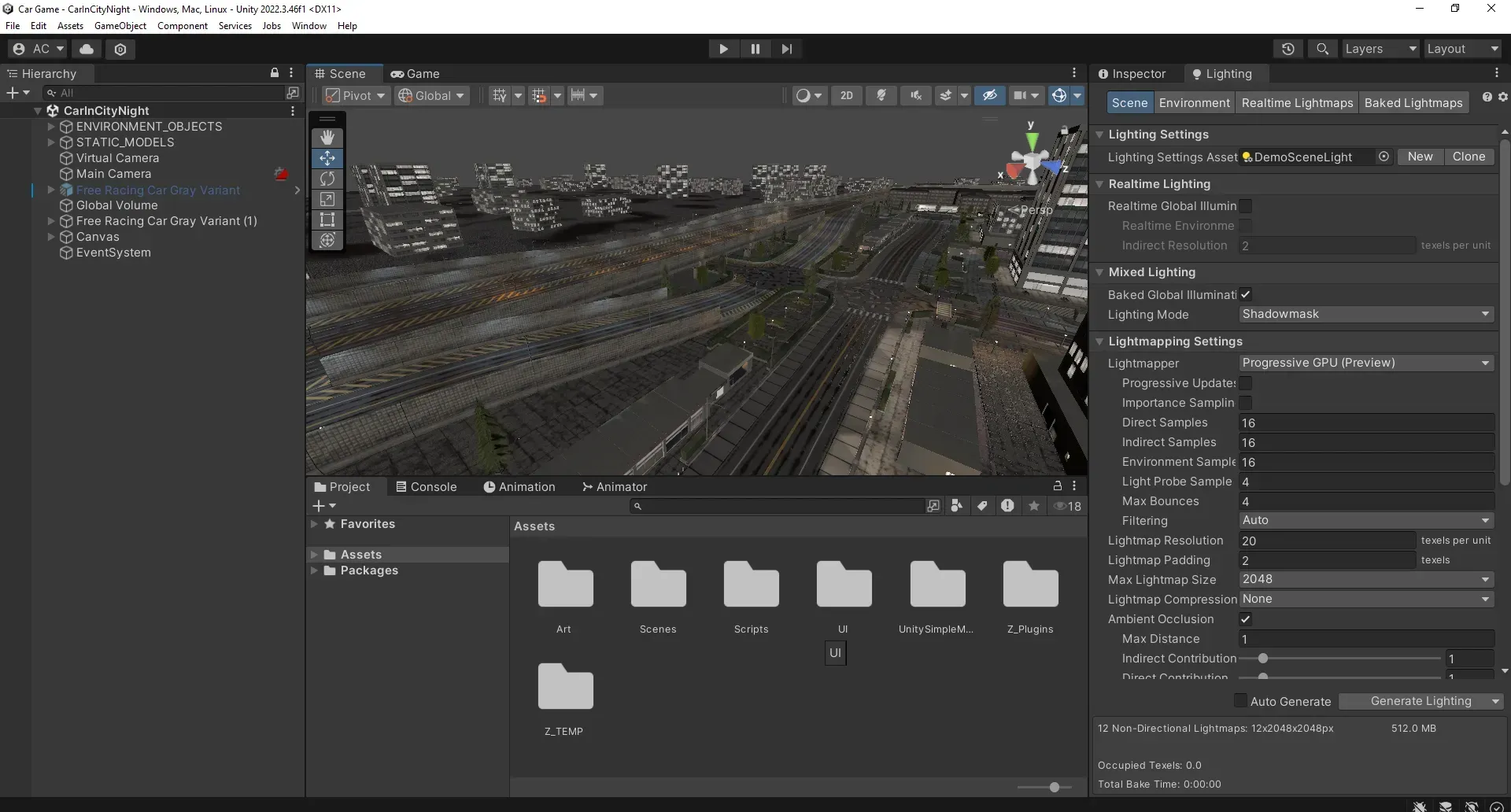Open Unity Cloud icon in toolbar
Image resolution: width=1511 pixels, height=812 pixels.
pos(87,49)
